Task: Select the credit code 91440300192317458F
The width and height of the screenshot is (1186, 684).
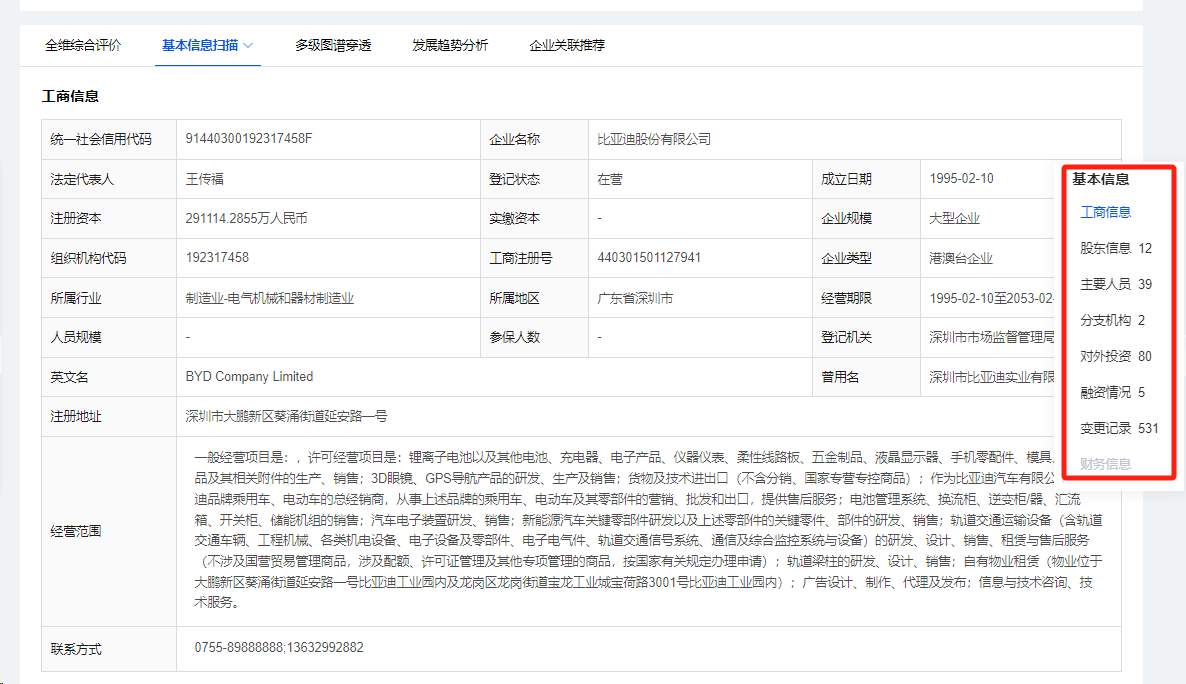Action: click(249, 138)
